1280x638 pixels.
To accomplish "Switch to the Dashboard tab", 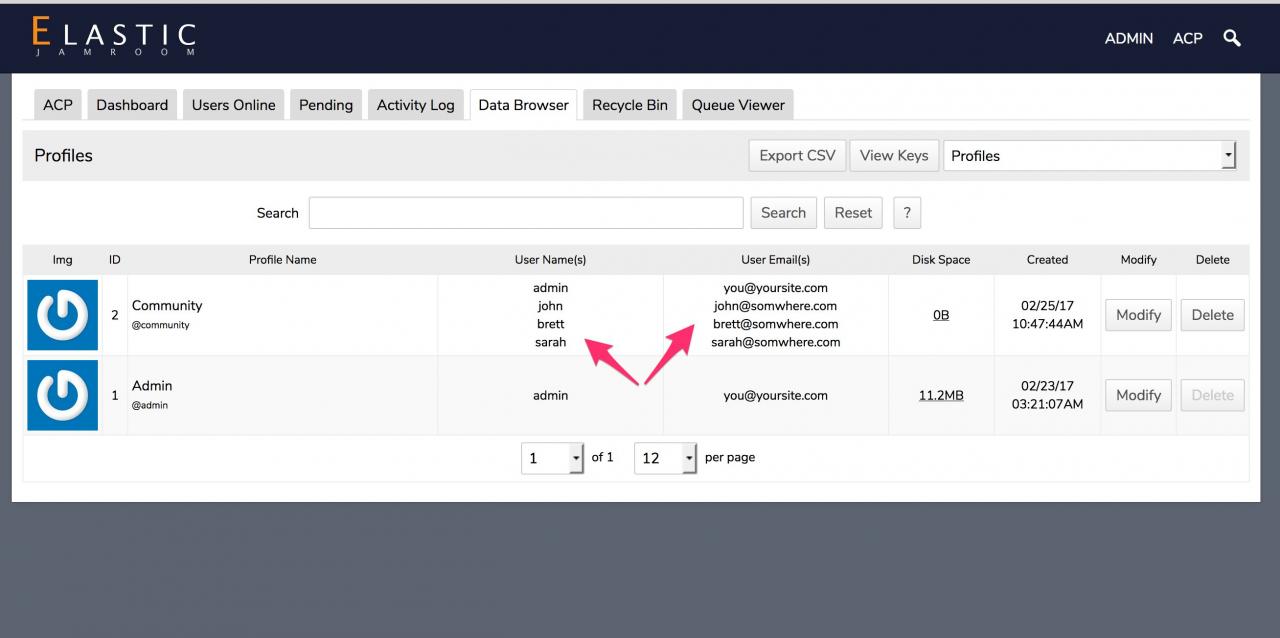I will [x=132, y=105].
